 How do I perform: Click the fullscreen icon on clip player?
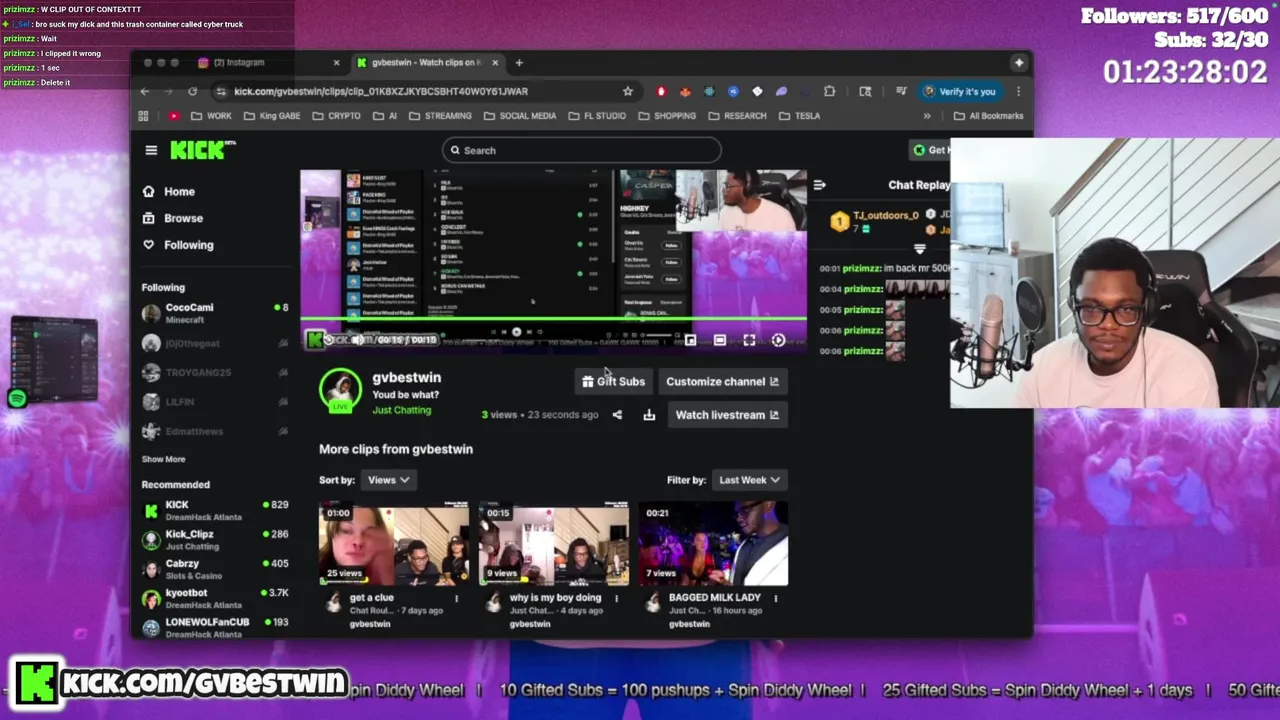pos(749,341)
